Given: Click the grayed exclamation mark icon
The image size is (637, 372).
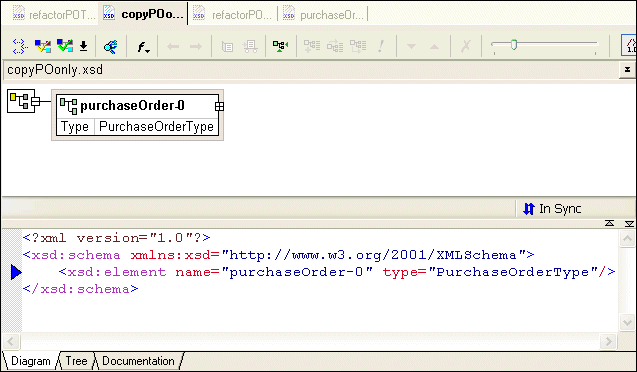Looking at the screenshot, I should pyautogui.click(x=381, y=46).
